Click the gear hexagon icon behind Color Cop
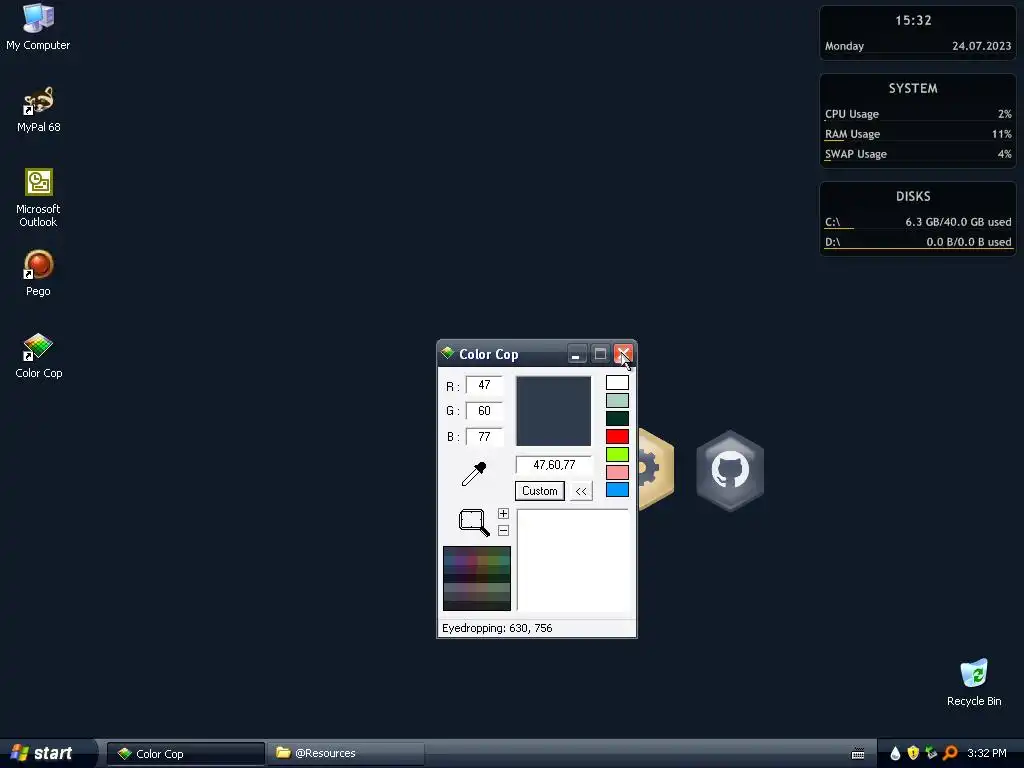The height and width of the screenshot is (768, 1024). pos(656,469)
